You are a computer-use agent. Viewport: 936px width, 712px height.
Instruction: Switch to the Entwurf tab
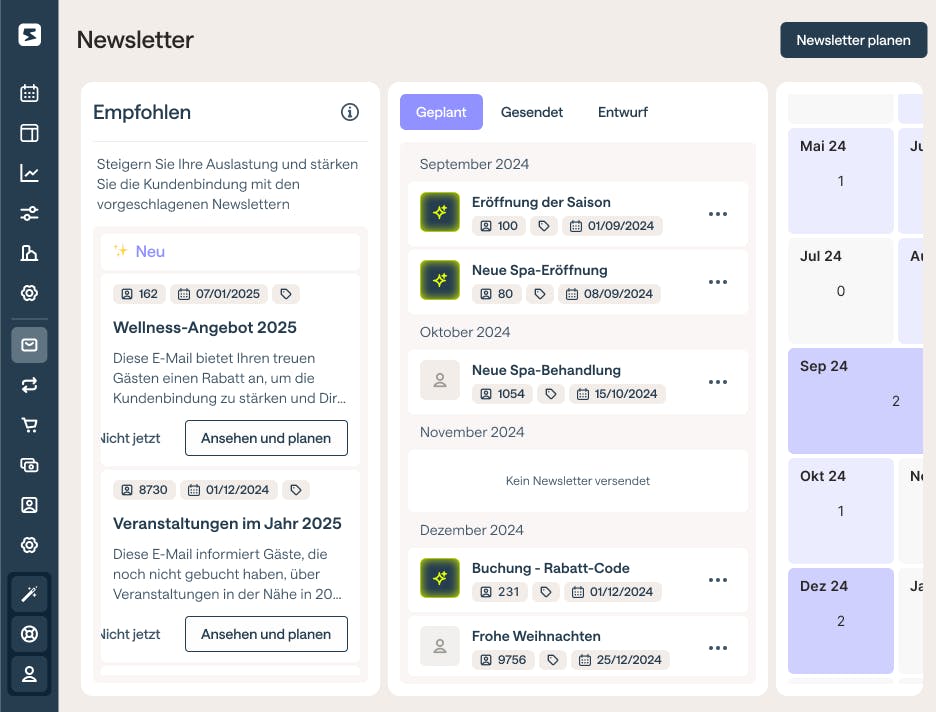point(623,112)
